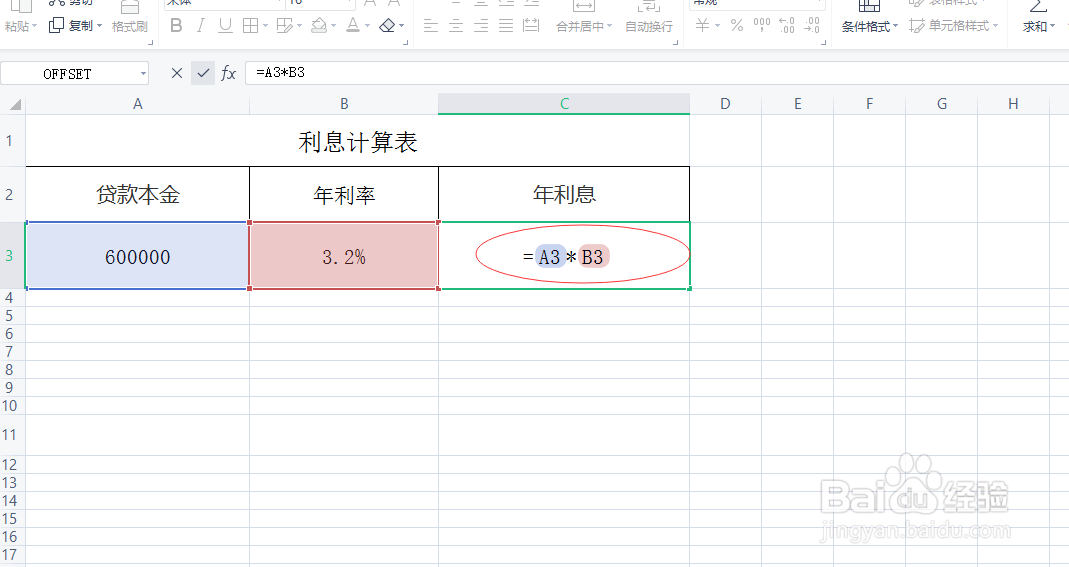Select cell A3 containing 600000

pos(138,256)
